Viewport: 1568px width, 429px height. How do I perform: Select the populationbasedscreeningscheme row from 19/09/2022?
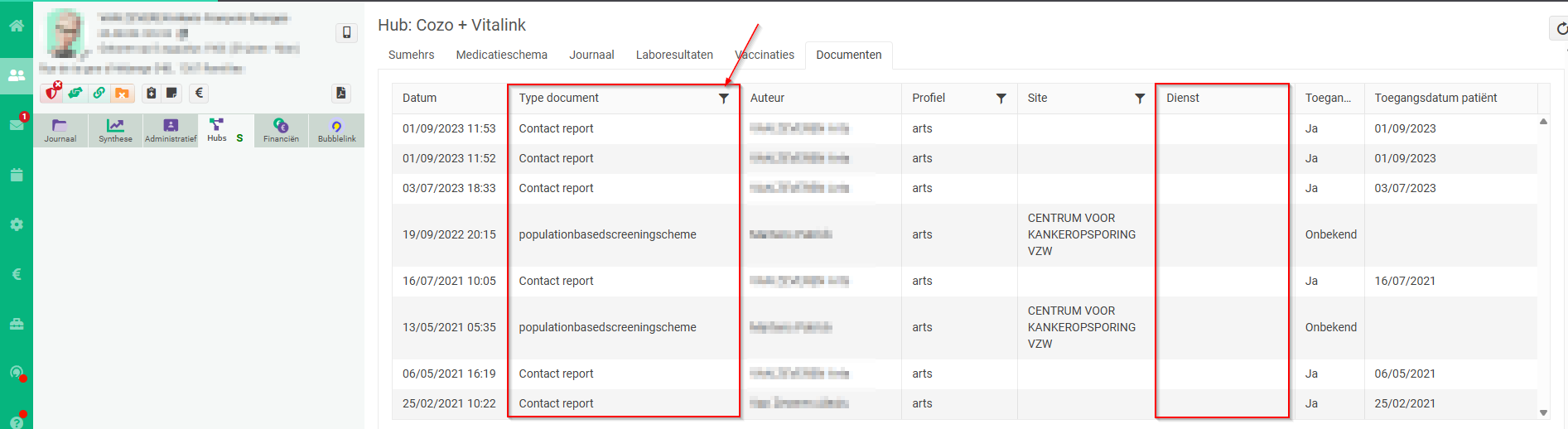coord(607,234)
